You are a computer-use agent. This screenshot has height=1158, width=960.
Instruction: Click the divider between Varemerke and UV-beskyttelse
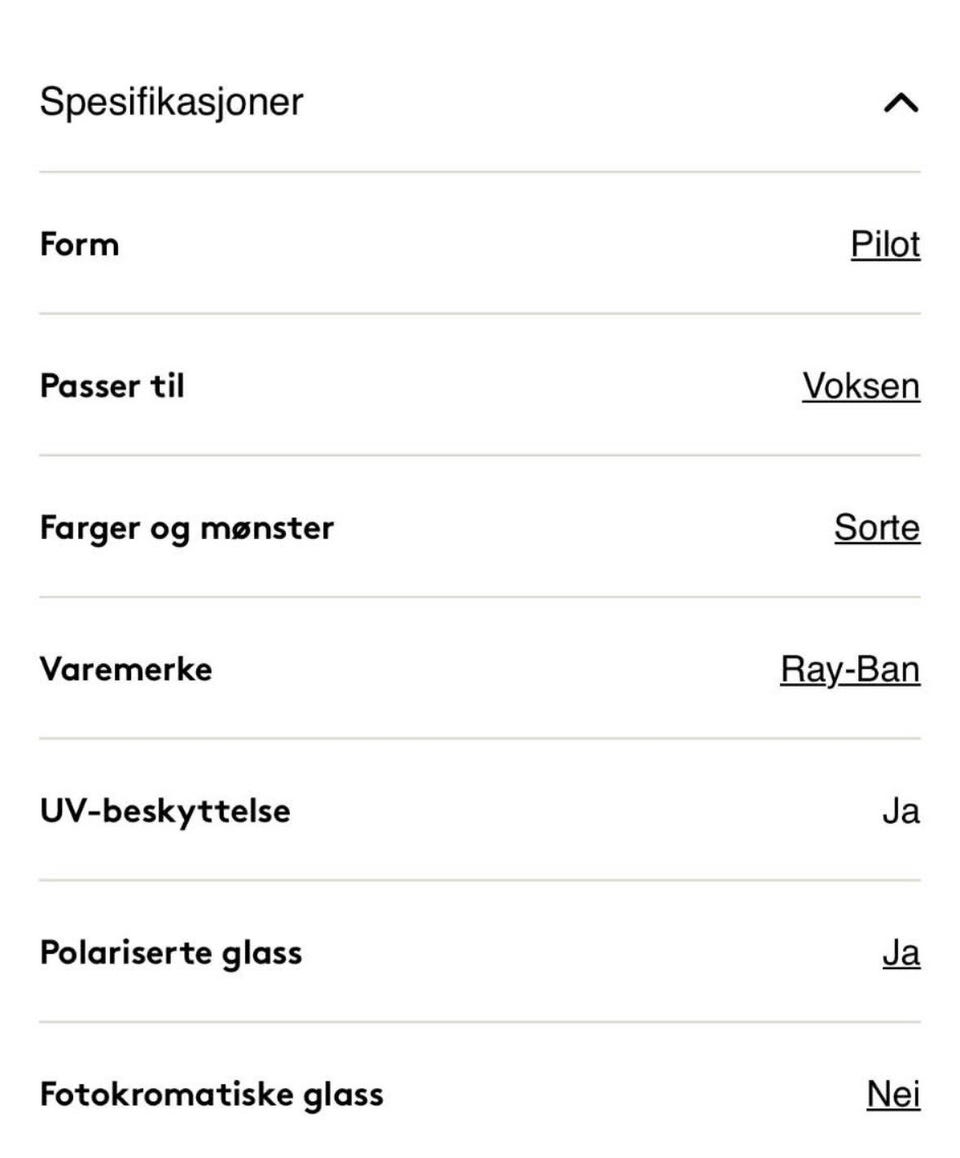(x=480, y=739)
